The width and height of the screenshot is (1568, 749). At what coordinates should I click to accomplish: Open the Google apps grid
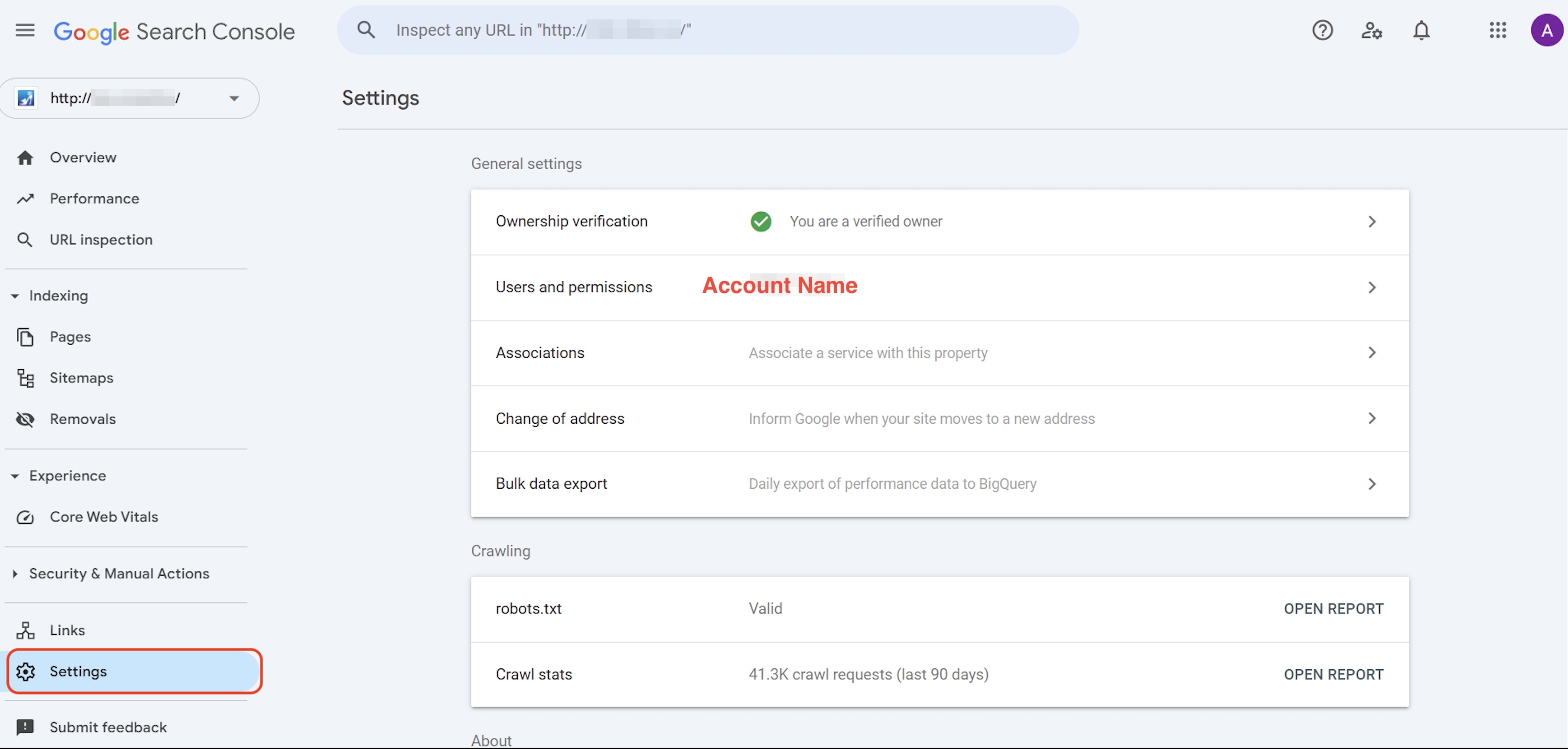[1498, 30]
